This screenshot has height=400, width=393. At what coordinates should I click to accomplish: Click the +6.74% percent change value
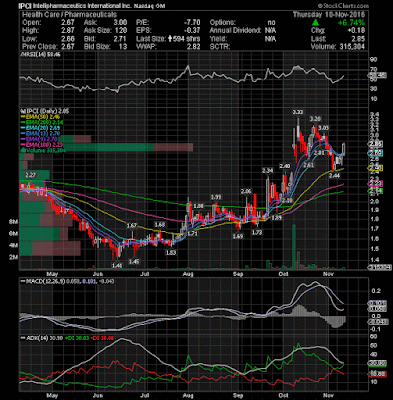point(351,23)
